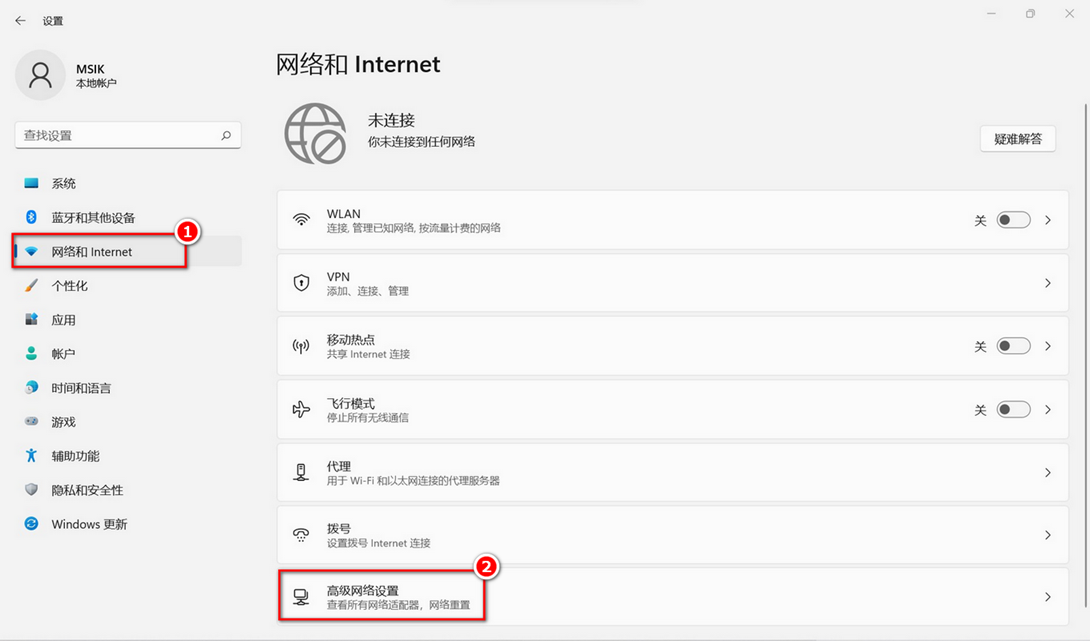Click the search magnifier icon
The image size is (1090, 641).
coord(226,135)
